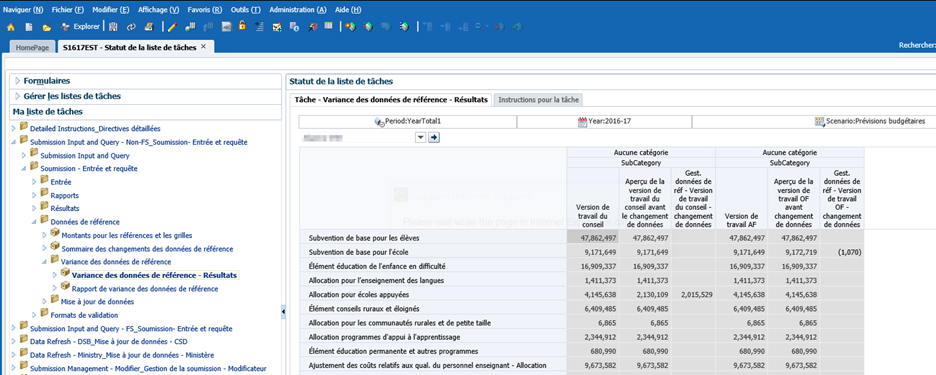Image resolution: width=936 pixels, height=375 pixels.
Task: Click the document with blue info badge icon
Action: (x=294, y=27)
